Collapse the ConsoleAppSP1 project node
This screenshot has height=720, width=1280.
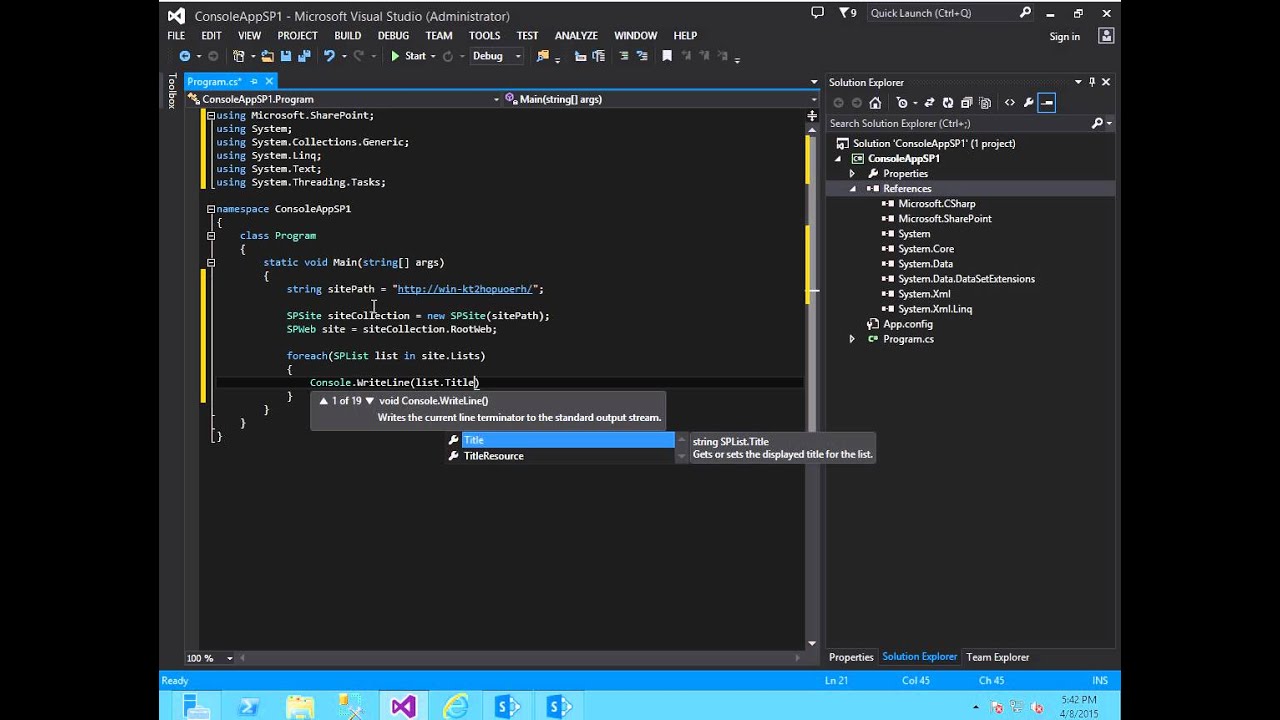point(840,159)
